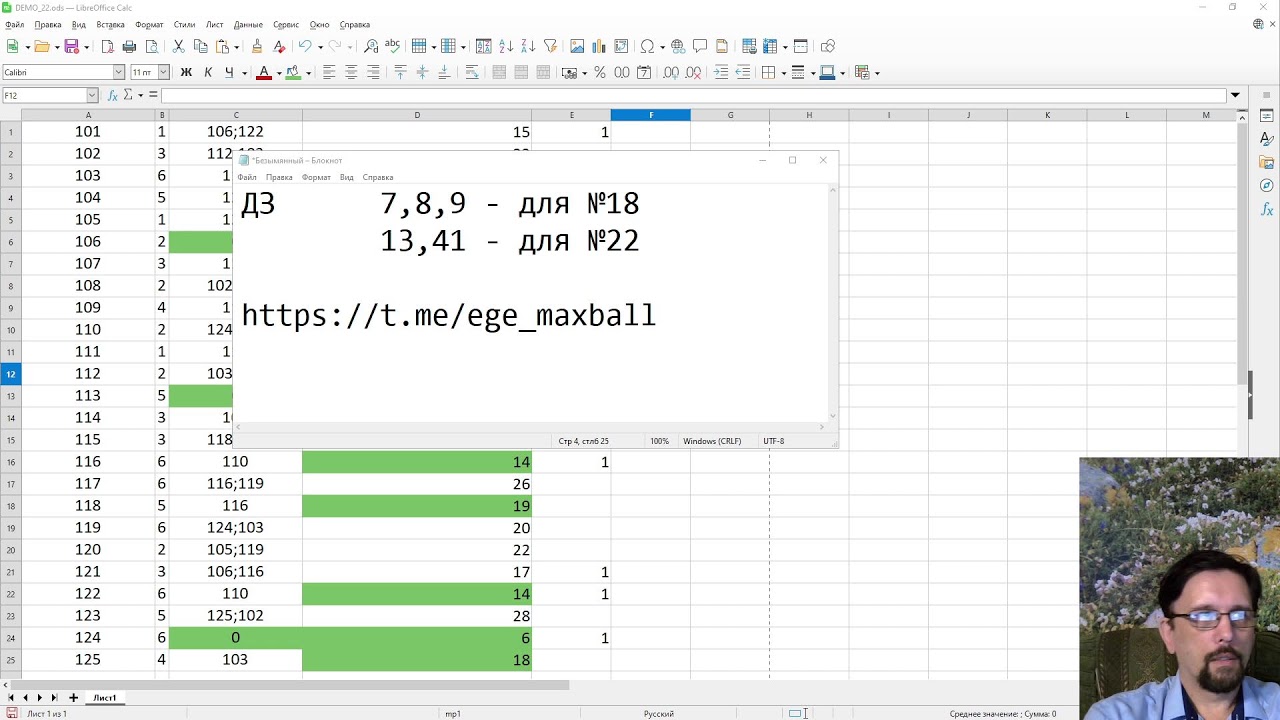Click the Save document icon
The height and width of the screenshot is (720, 1280).
coord(71,46)
